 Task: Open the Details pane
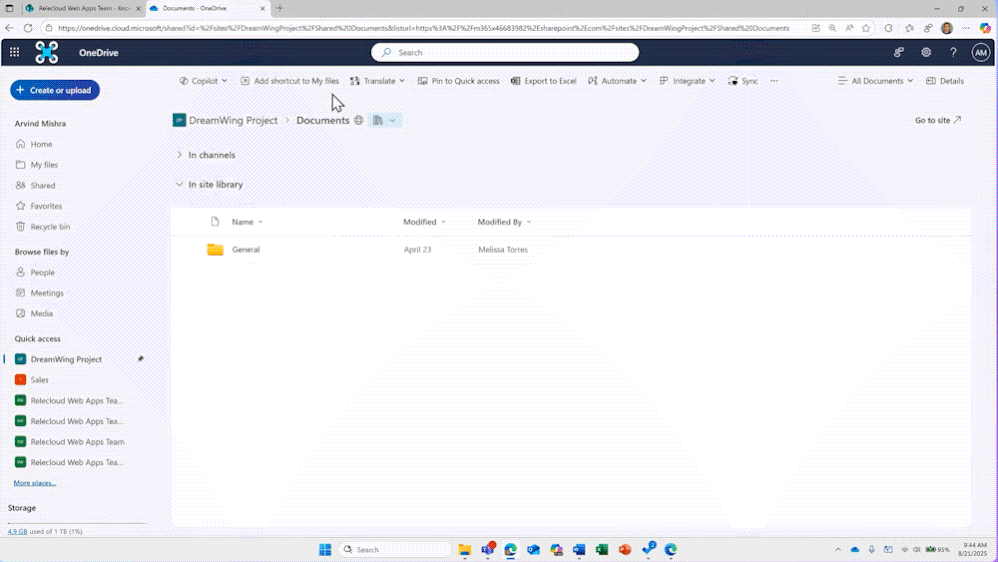coord(945,81)
